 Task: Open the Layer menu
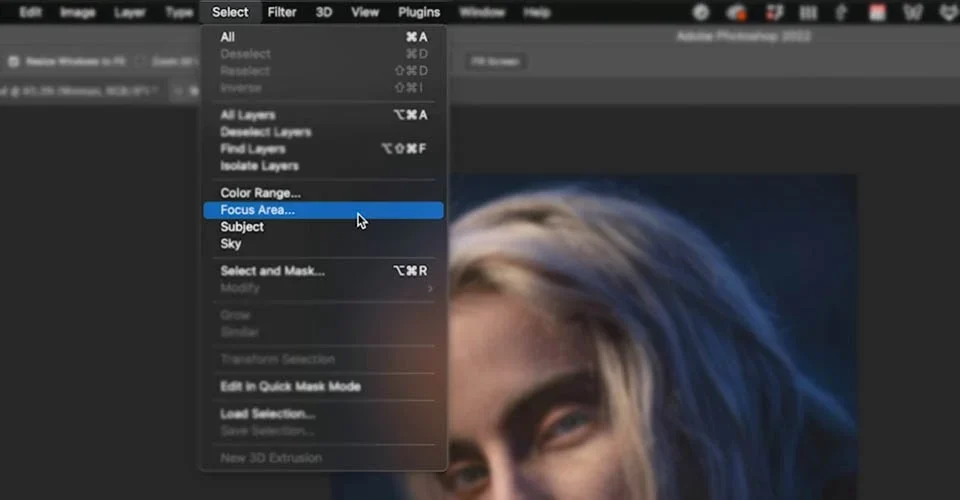tap(130, 12)
